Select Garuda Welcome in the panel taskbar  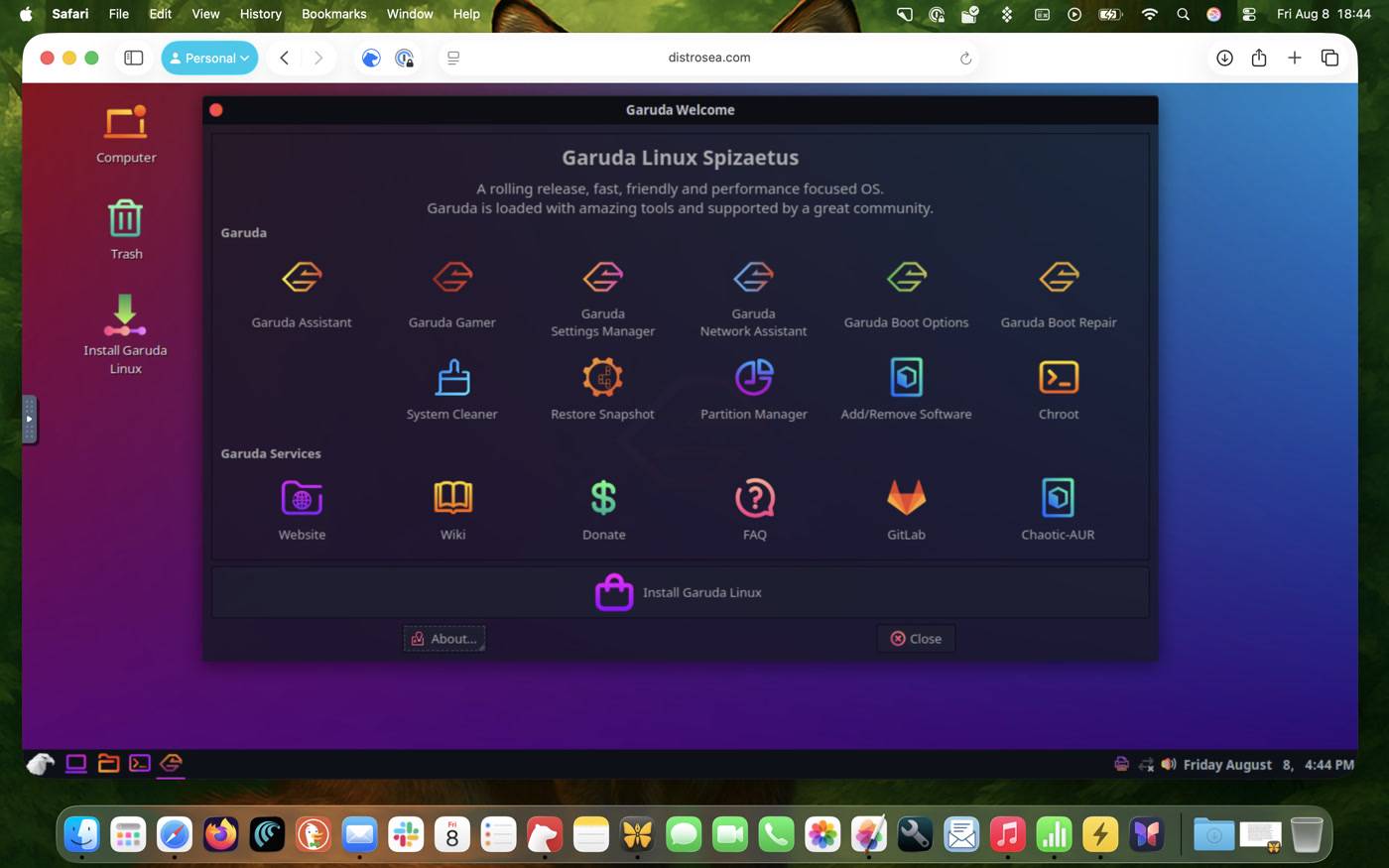171,764
